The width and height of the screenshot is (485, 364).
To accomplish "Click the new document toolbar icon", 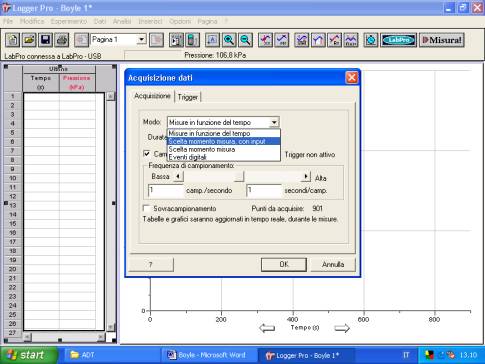I will point(13,40).
